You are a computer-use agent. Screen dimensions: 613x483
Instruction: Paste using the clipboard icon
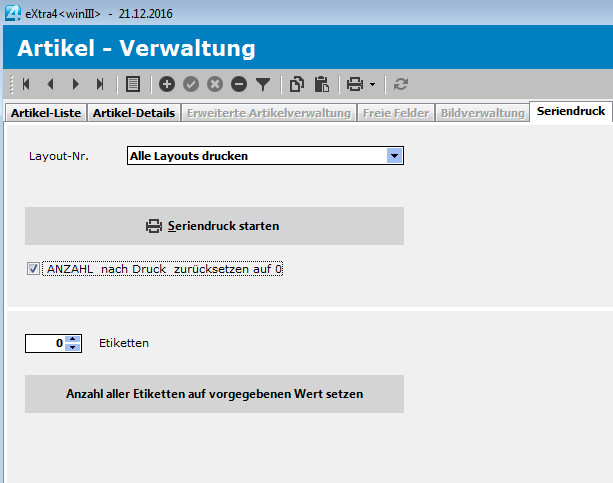coord(321,84)
